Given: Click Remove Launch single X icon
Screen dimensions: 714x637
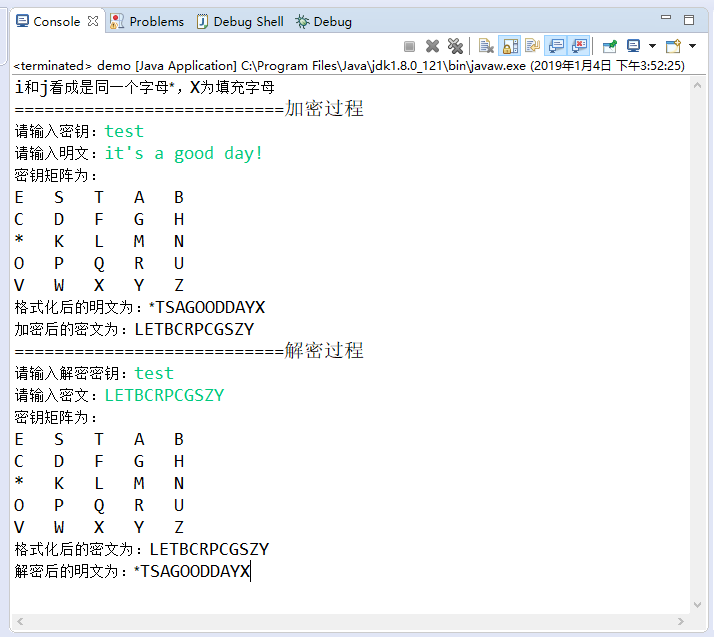Looking at the screenshot, I should [x=432, y=46].
